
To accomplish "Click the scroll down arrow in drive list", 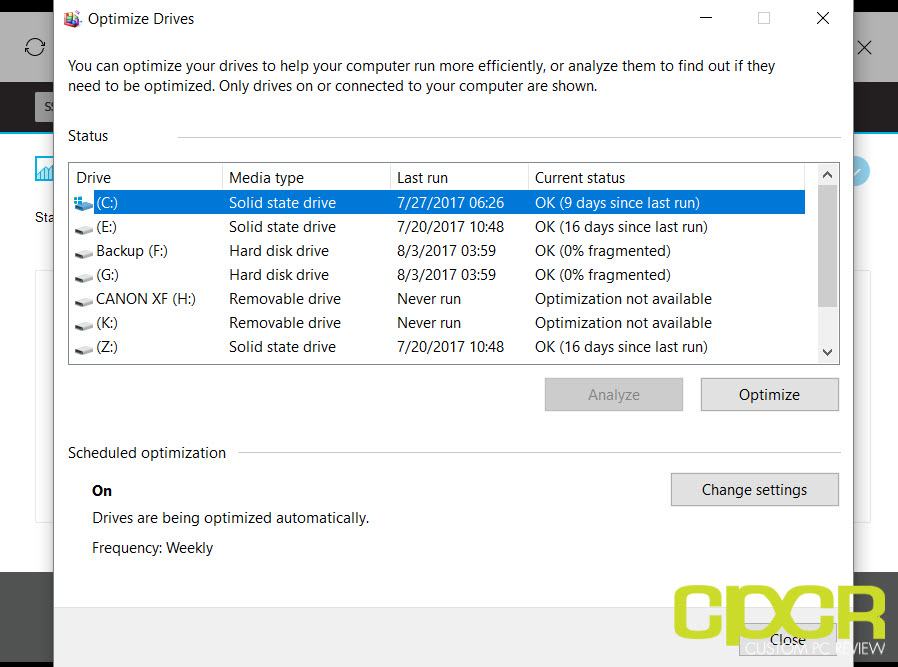I will 827,352.
